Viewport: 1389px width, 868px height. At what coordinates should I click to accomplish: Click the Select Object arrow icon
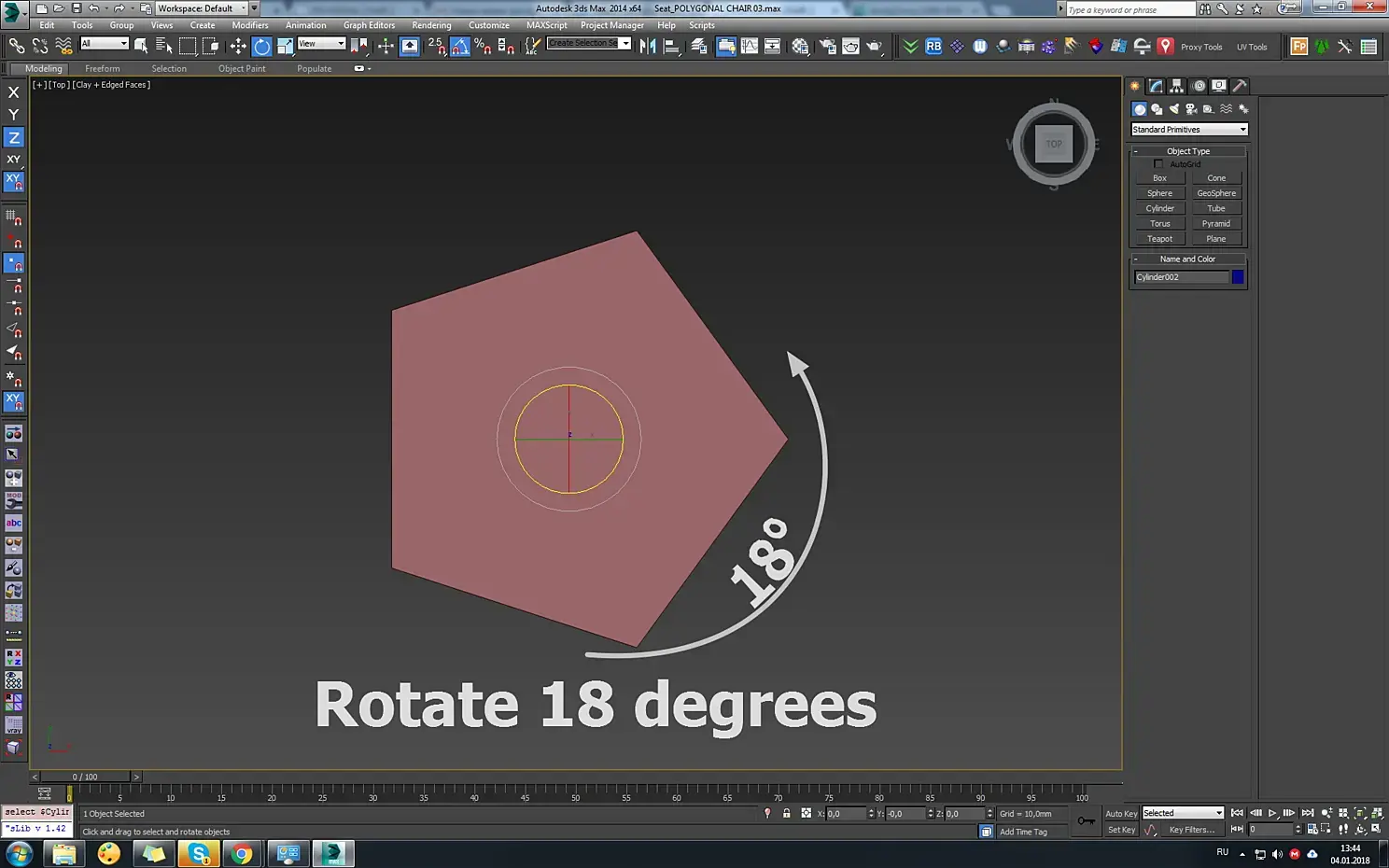(x=141, y=46)
